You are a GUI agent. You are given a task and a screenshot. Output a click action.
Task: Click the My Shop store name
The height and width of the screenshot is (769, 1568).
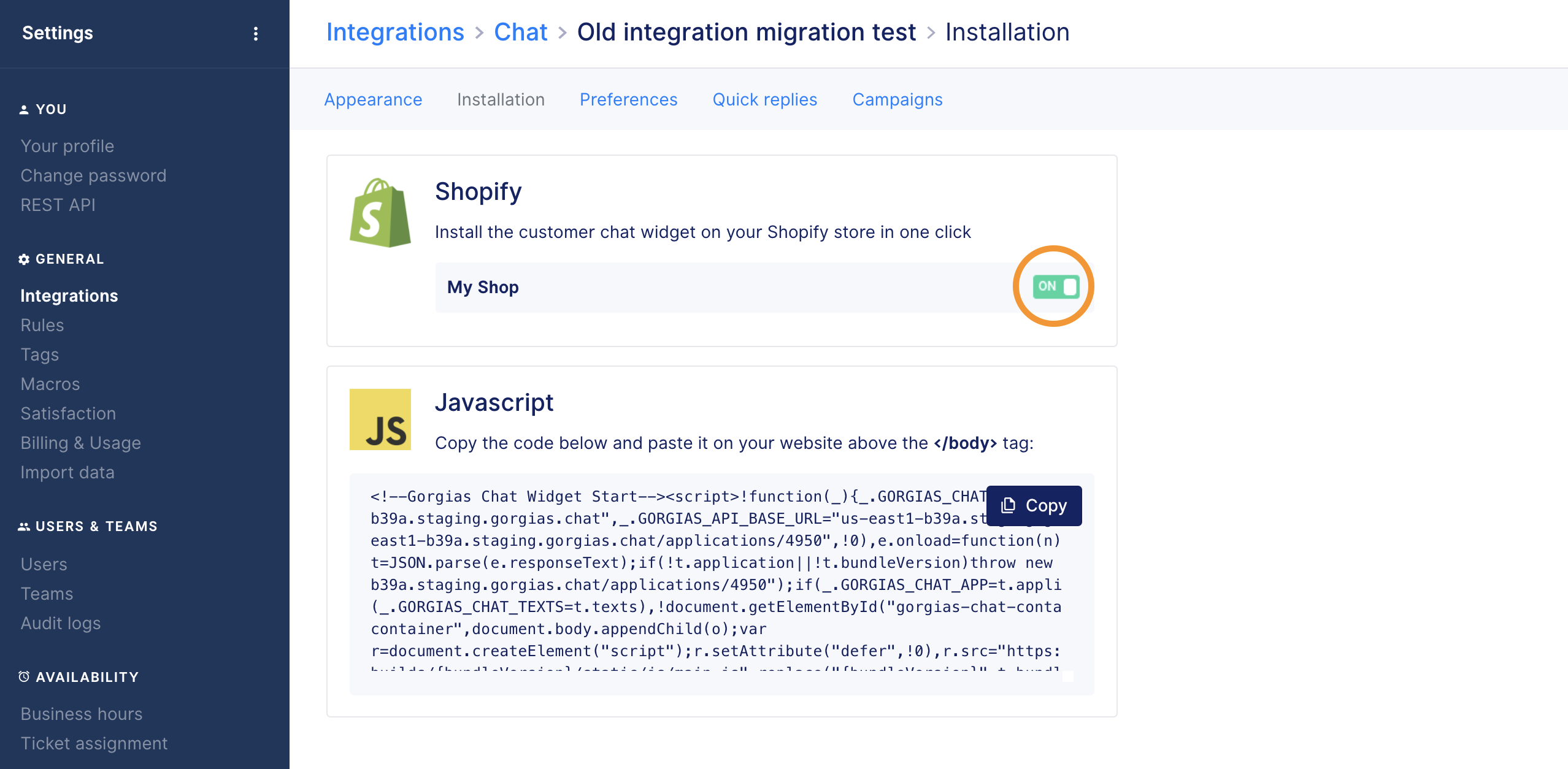(483, 288)
